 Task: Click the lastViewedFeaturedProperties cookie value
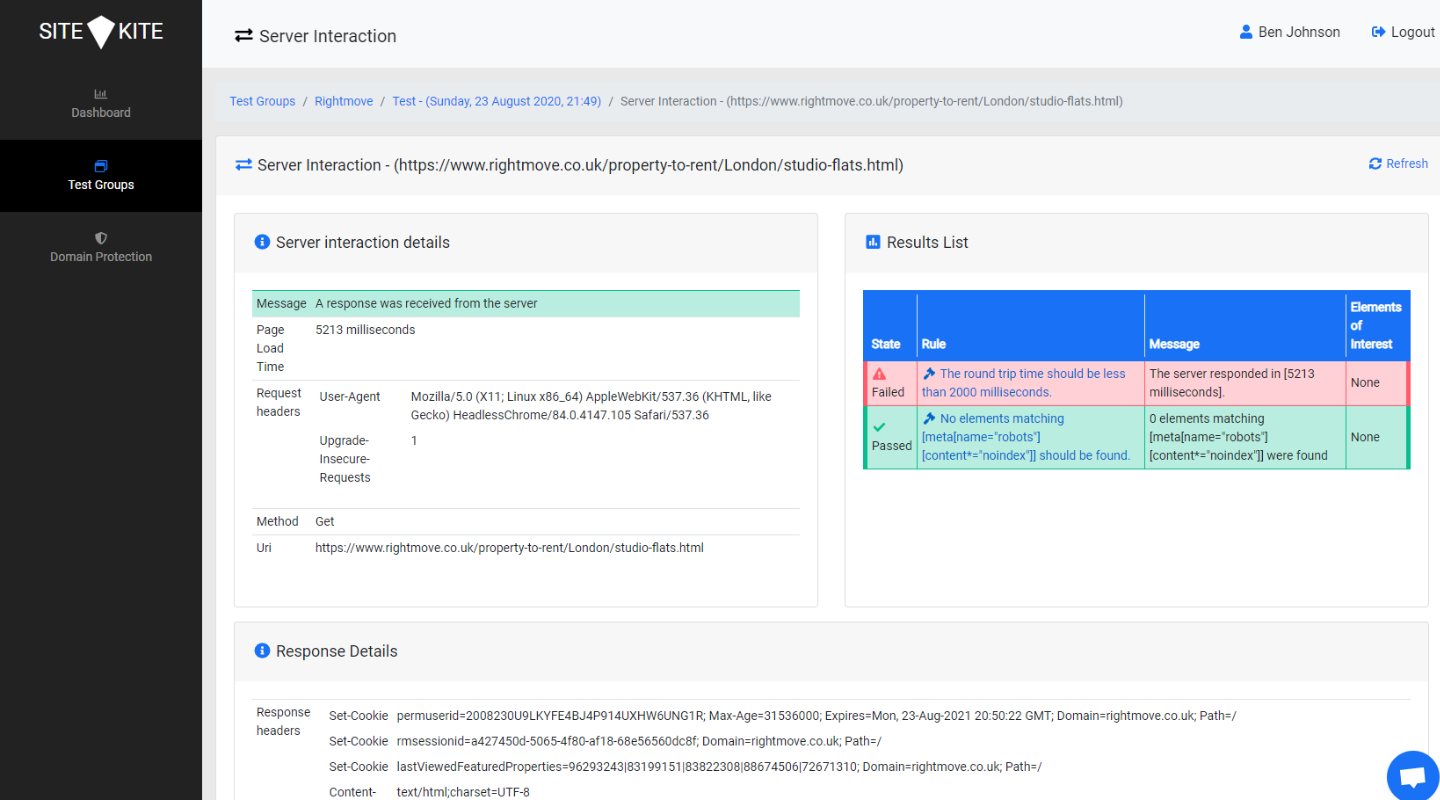(719, 767)
